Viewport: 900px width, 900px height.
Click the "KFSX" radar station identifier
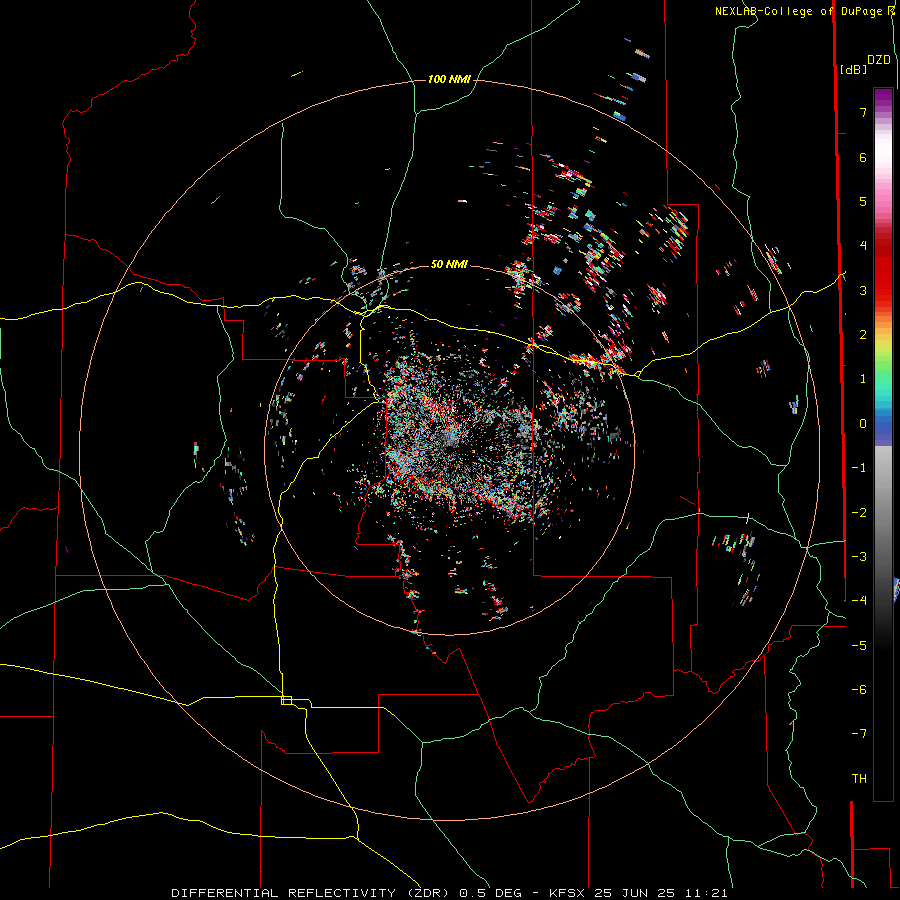coord(568,893)
